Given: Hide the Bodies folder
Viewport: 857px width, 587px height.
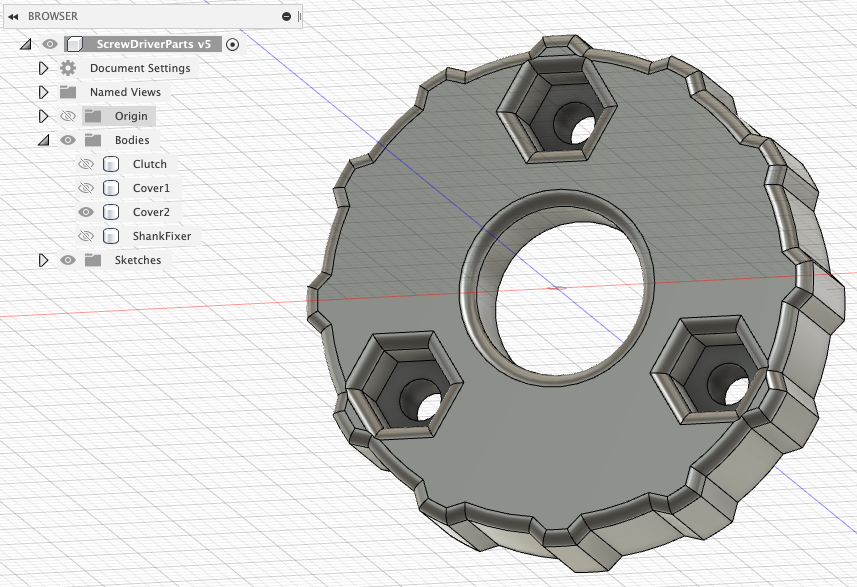Looking at the screenshot, I should click(68, 140).
